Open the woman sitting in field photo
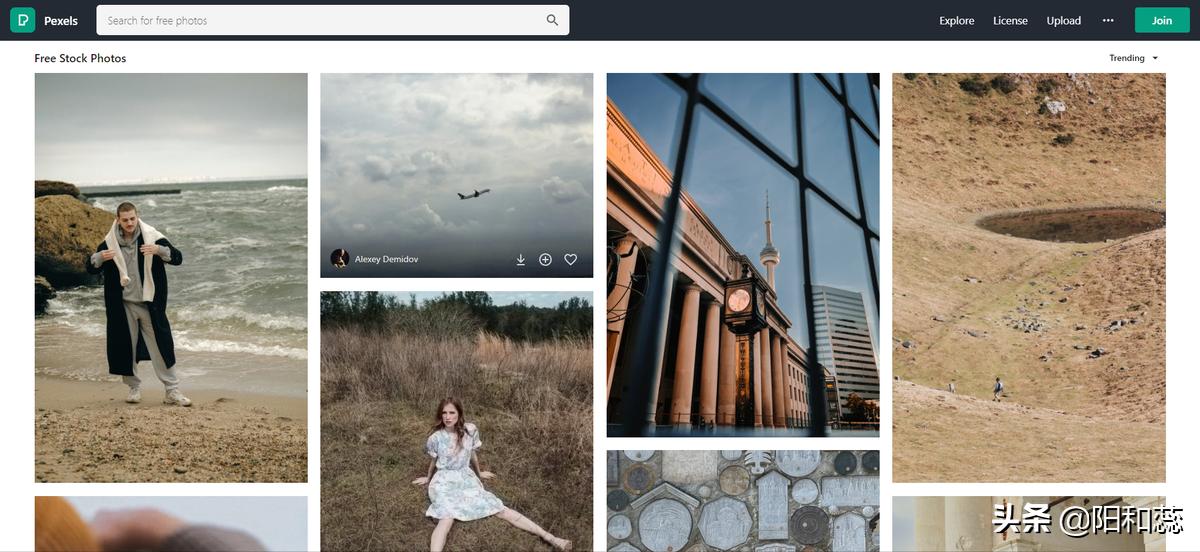This screenshot has width=1200, height=552. pos(456,420)
